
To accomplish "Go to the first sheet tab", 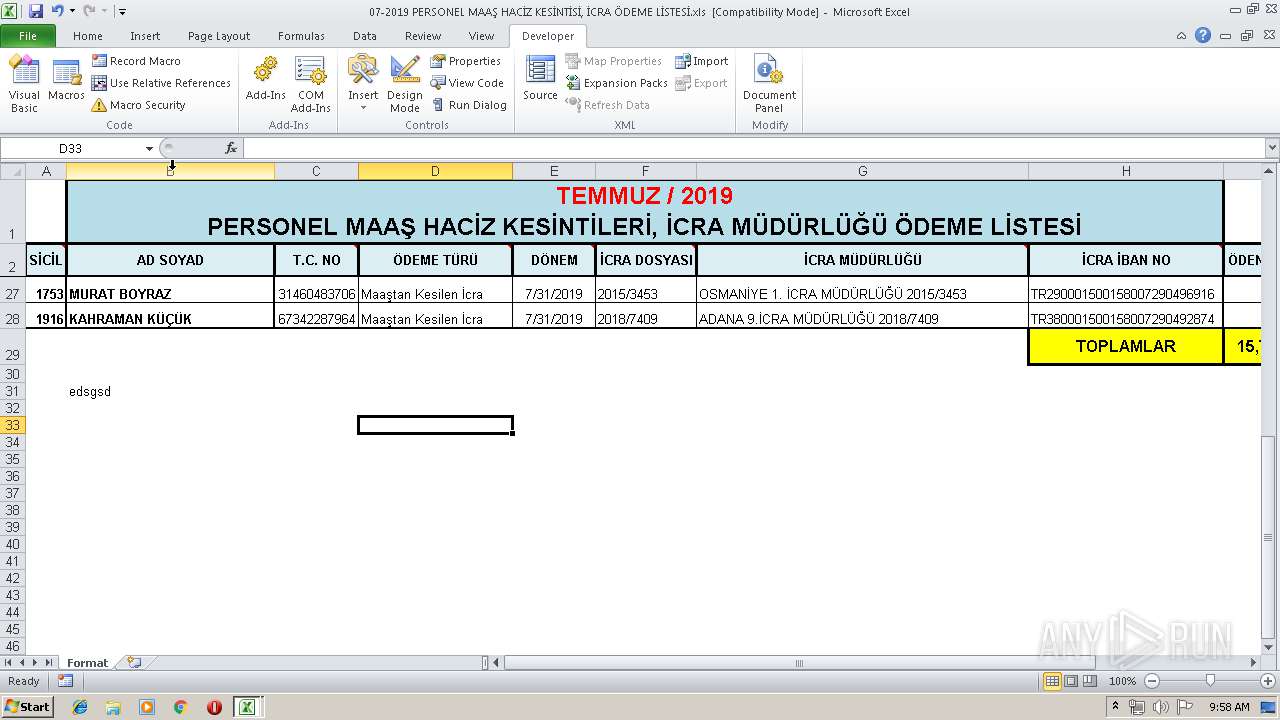I will click(x=8, y=663).
